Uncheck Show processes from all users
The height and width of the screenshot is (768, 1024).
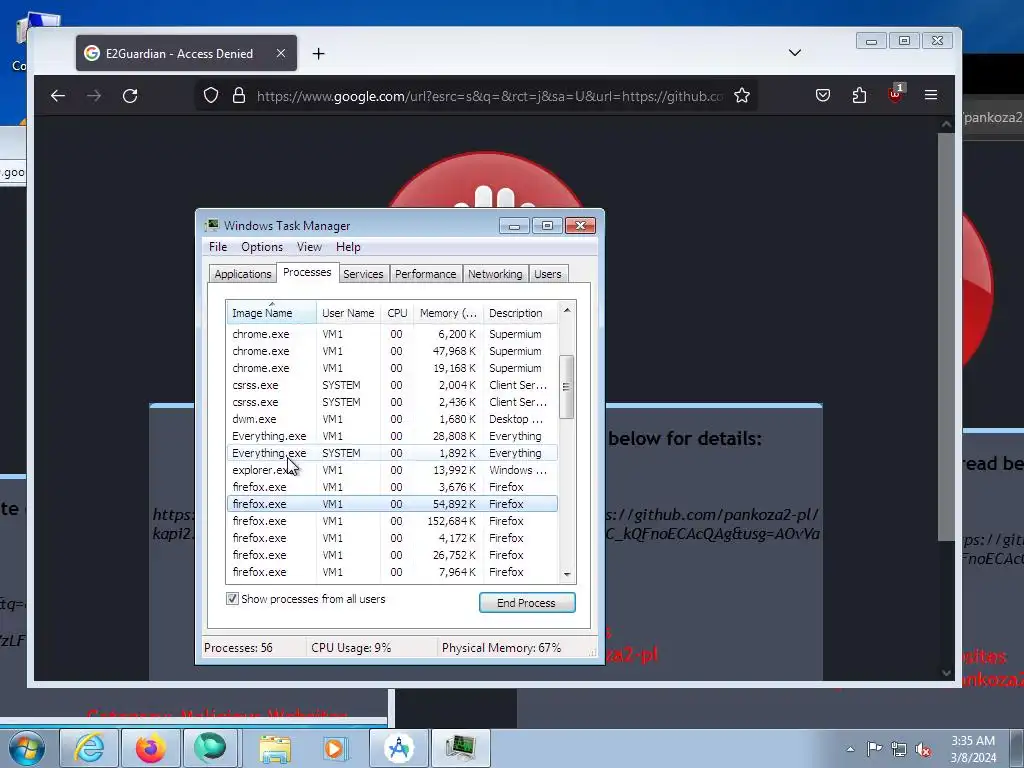tap(232, 599)
